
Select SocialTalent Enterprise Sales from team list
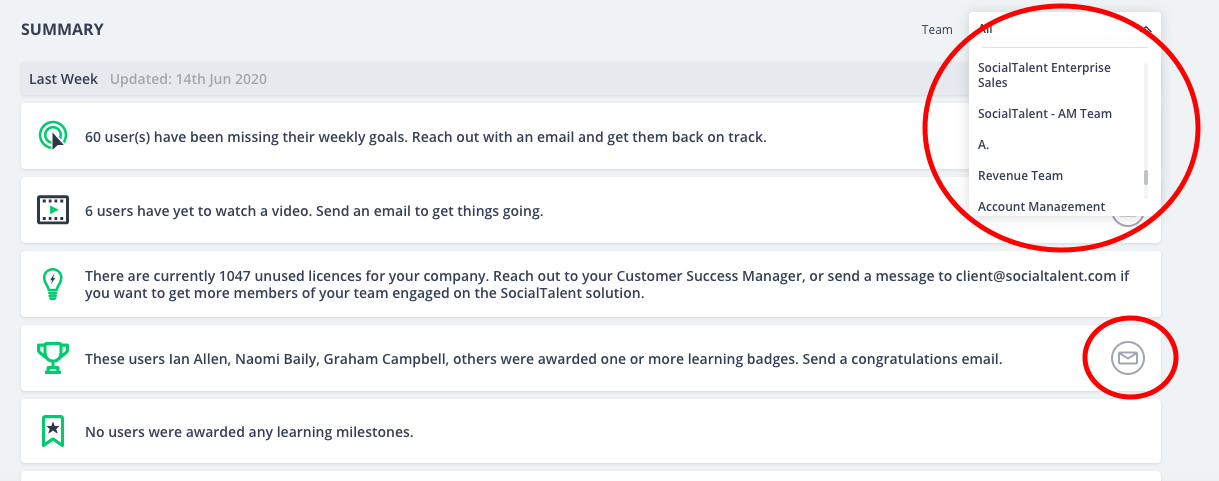1044,75
